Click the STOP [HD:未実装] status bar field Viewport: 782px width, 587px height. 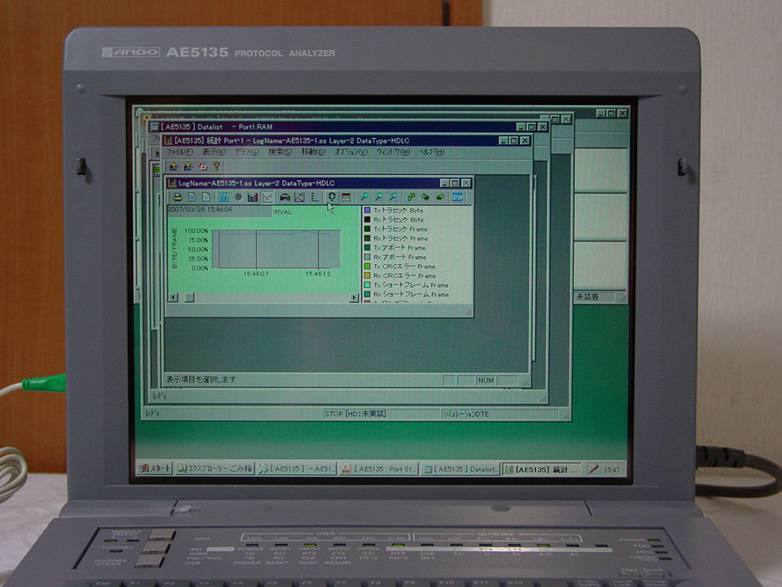381,414
